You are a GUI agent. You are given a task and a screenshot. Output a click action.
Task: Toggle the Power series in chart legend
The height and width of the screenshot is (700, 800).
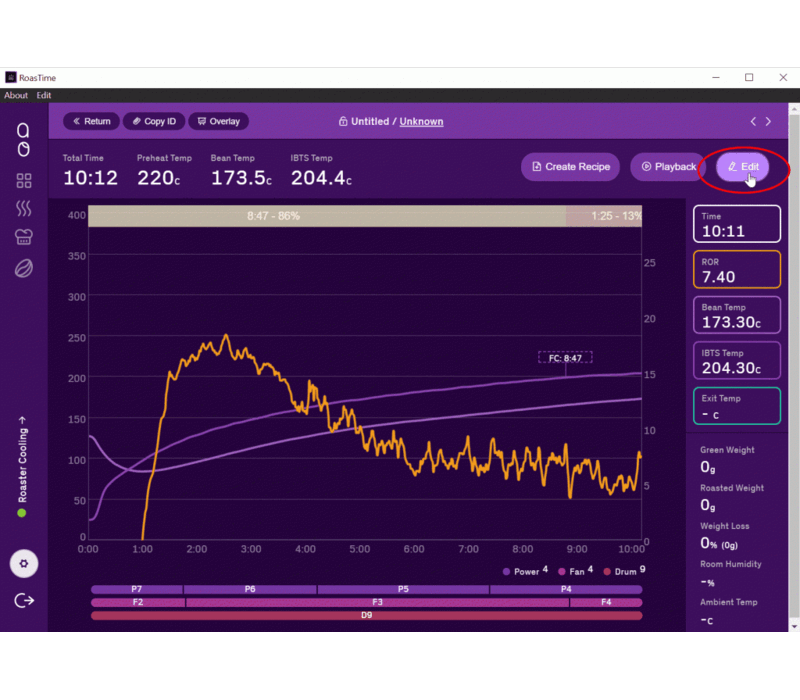point(525,572)
